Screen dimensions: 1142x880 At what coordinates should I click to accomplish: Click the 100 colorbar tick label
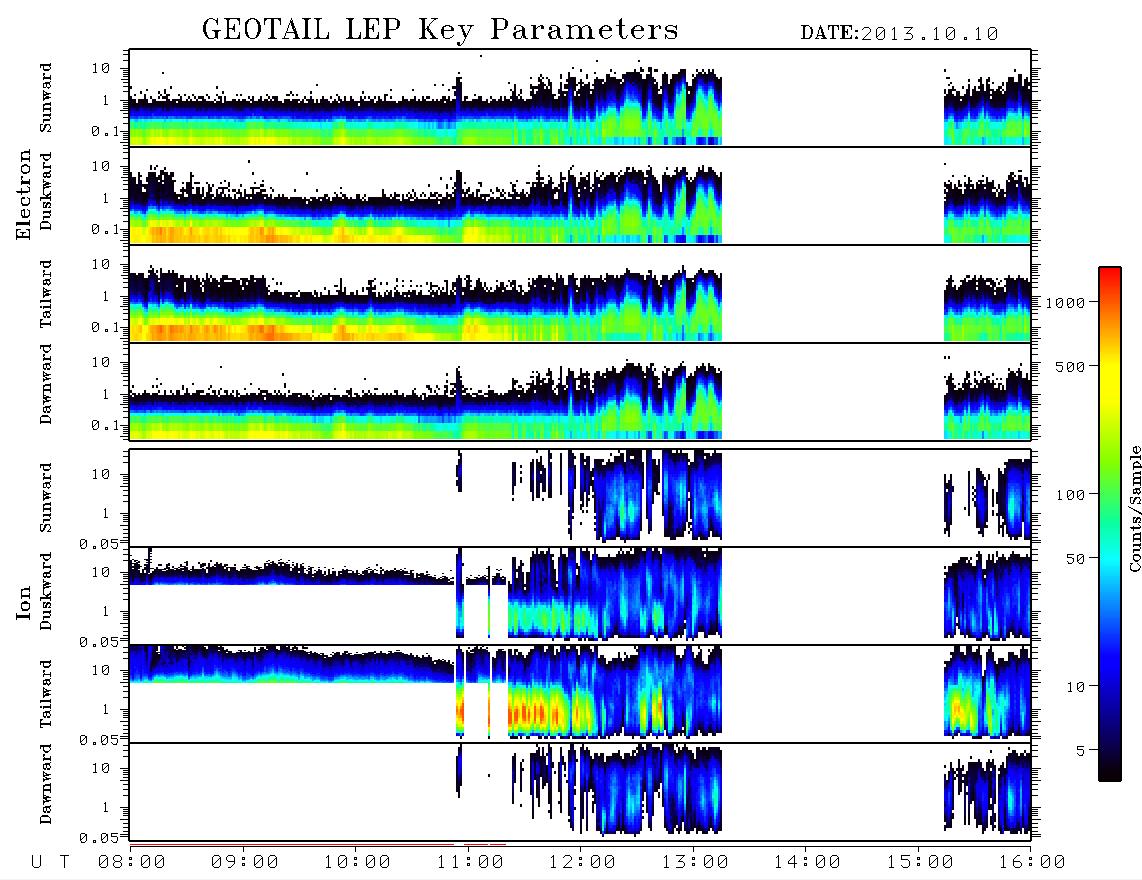coord(1070,495)
